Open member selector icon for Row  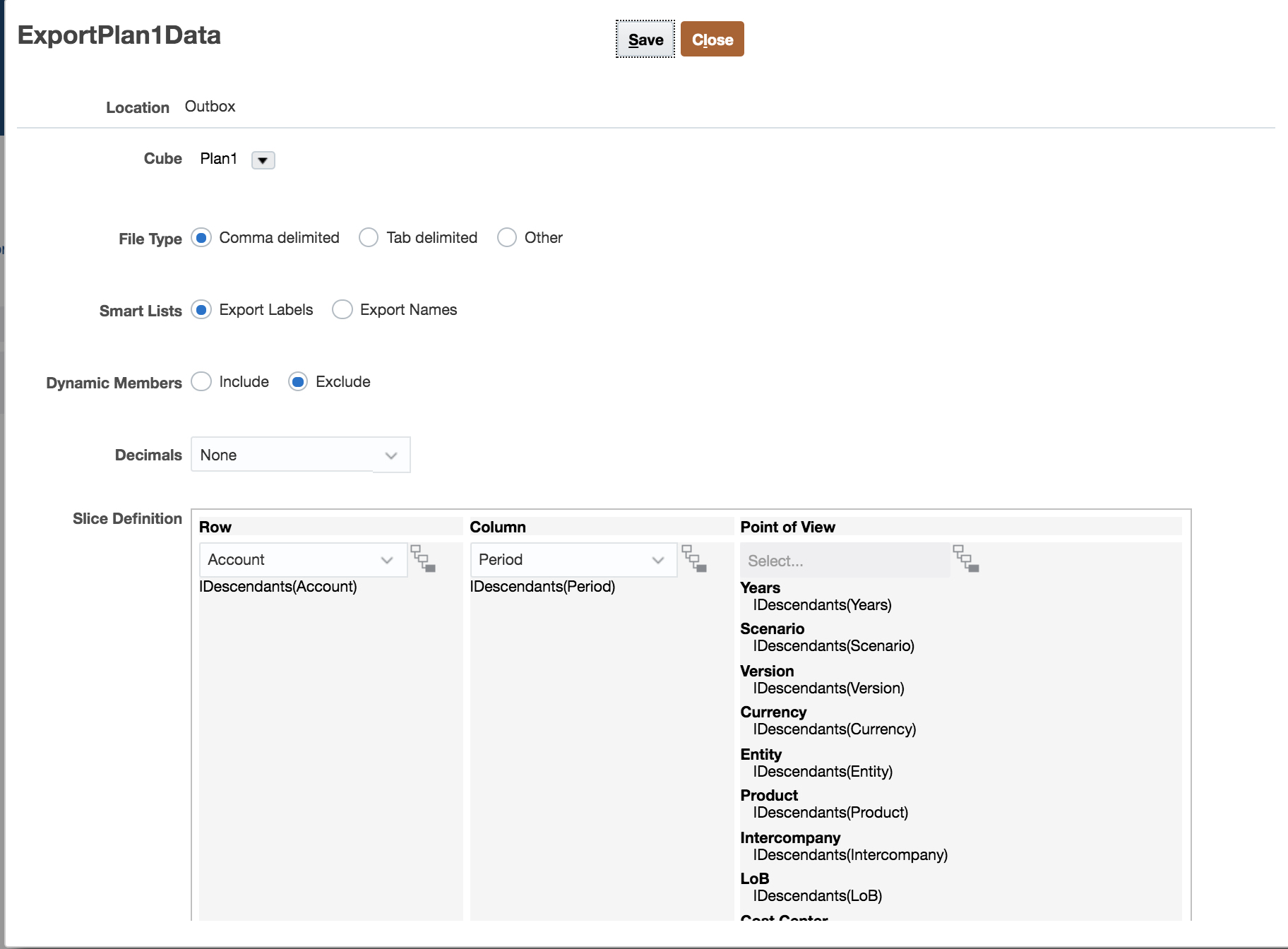click(x=423, y=559)
